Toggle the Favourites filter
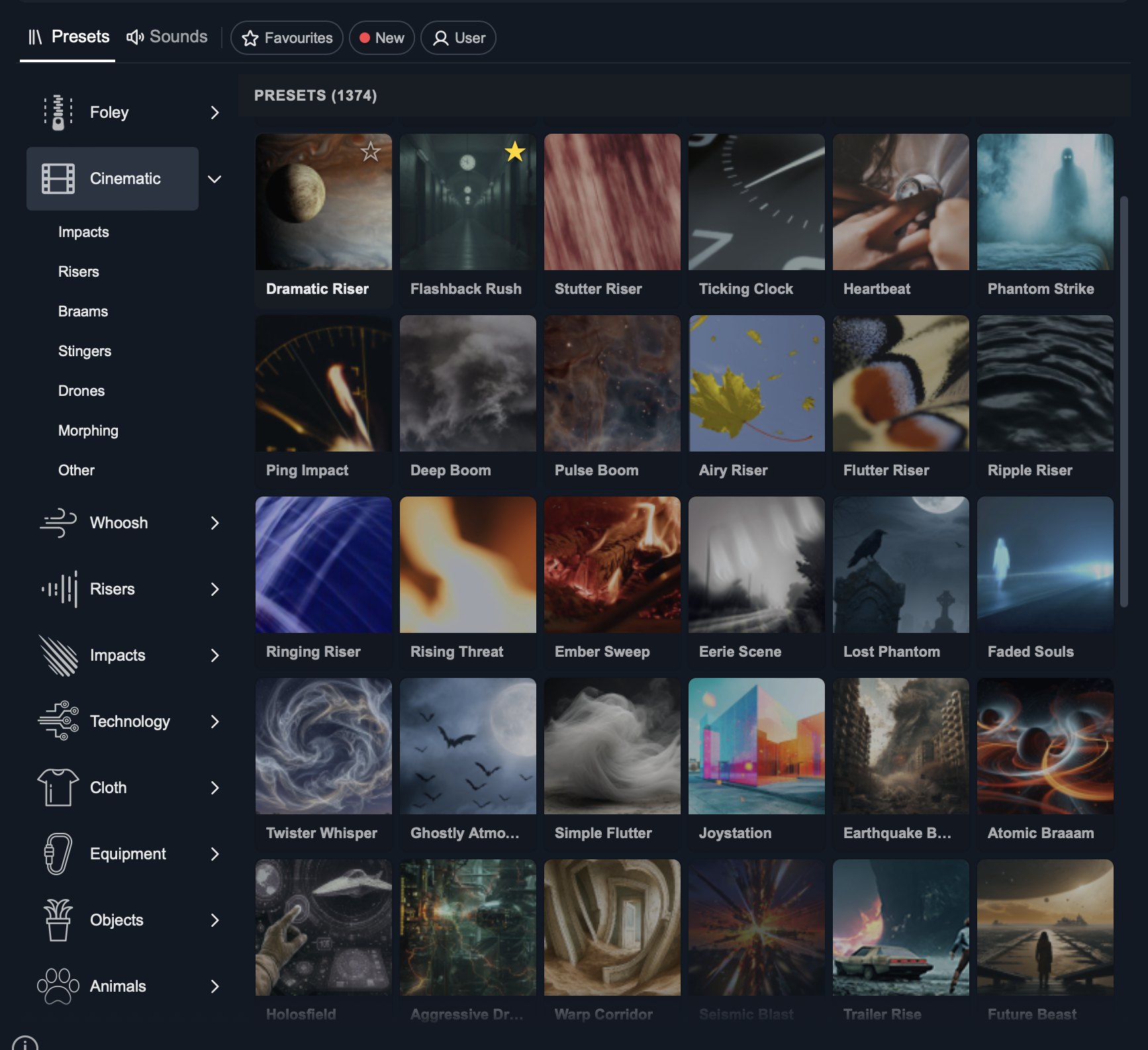The image size is (1148, 1050). click(x=287, y=38)
